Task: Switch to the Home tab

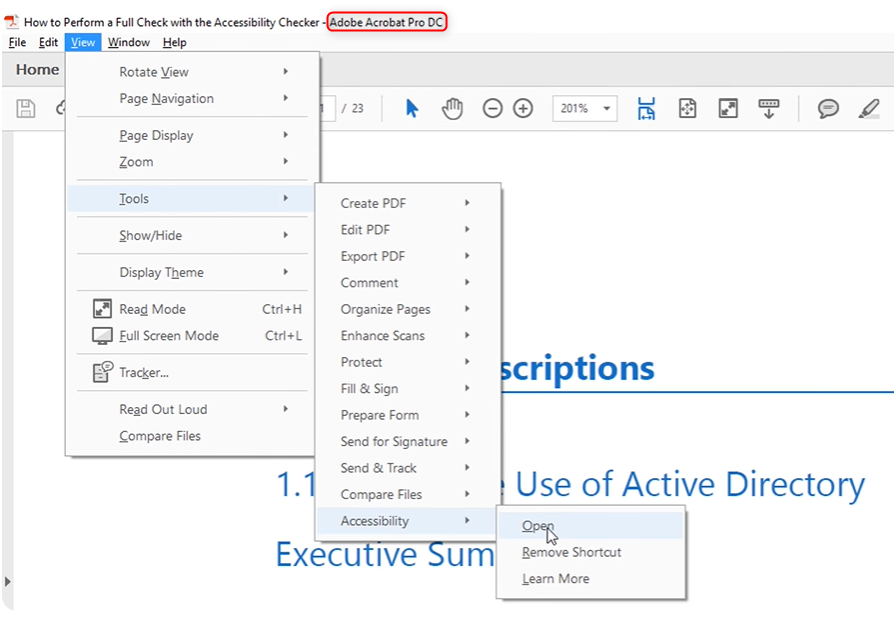Action: (36, 70)
